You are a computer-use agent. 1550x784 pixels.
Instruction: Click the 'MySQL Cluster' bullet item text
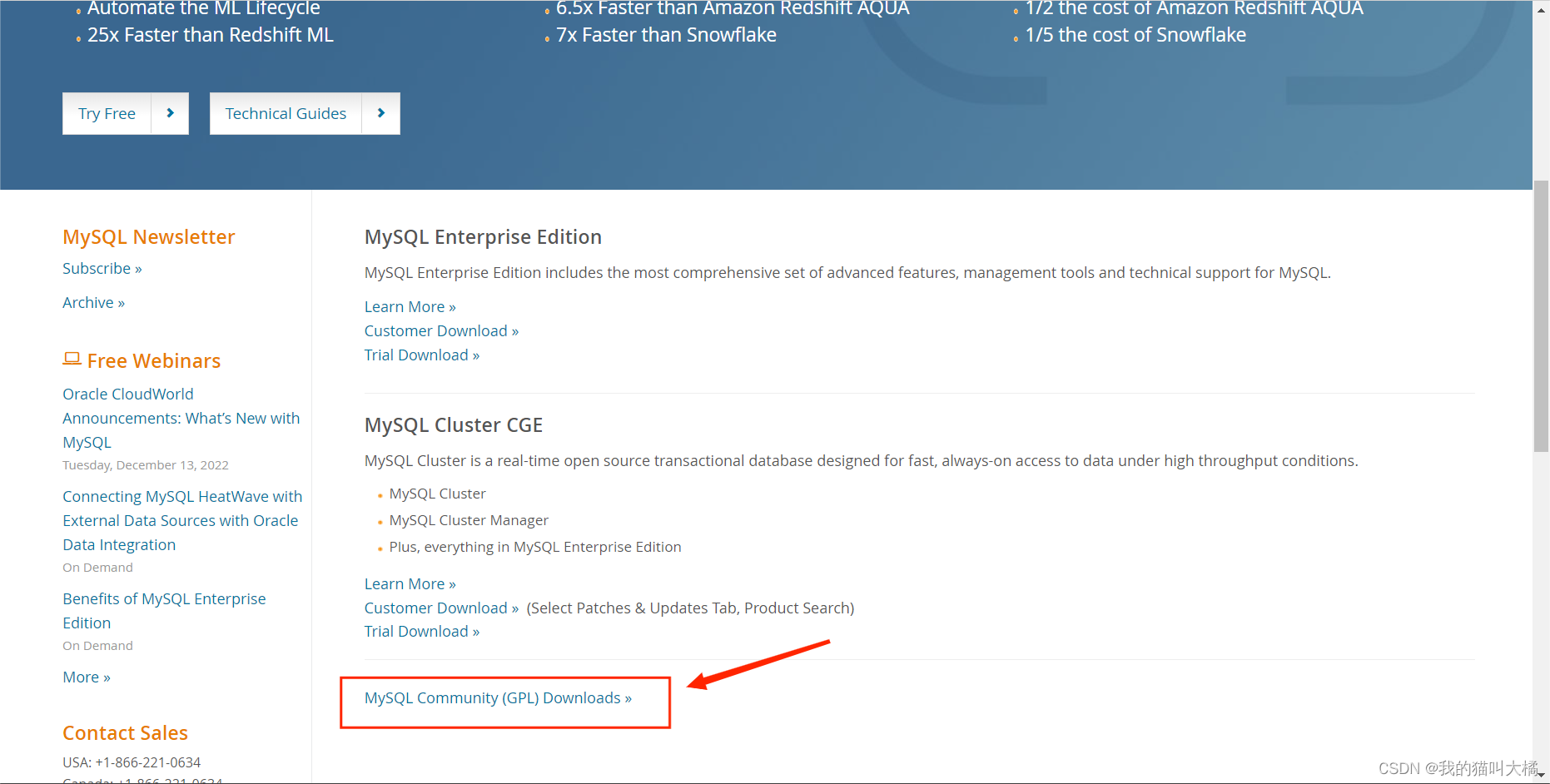(x=438, y=494)
